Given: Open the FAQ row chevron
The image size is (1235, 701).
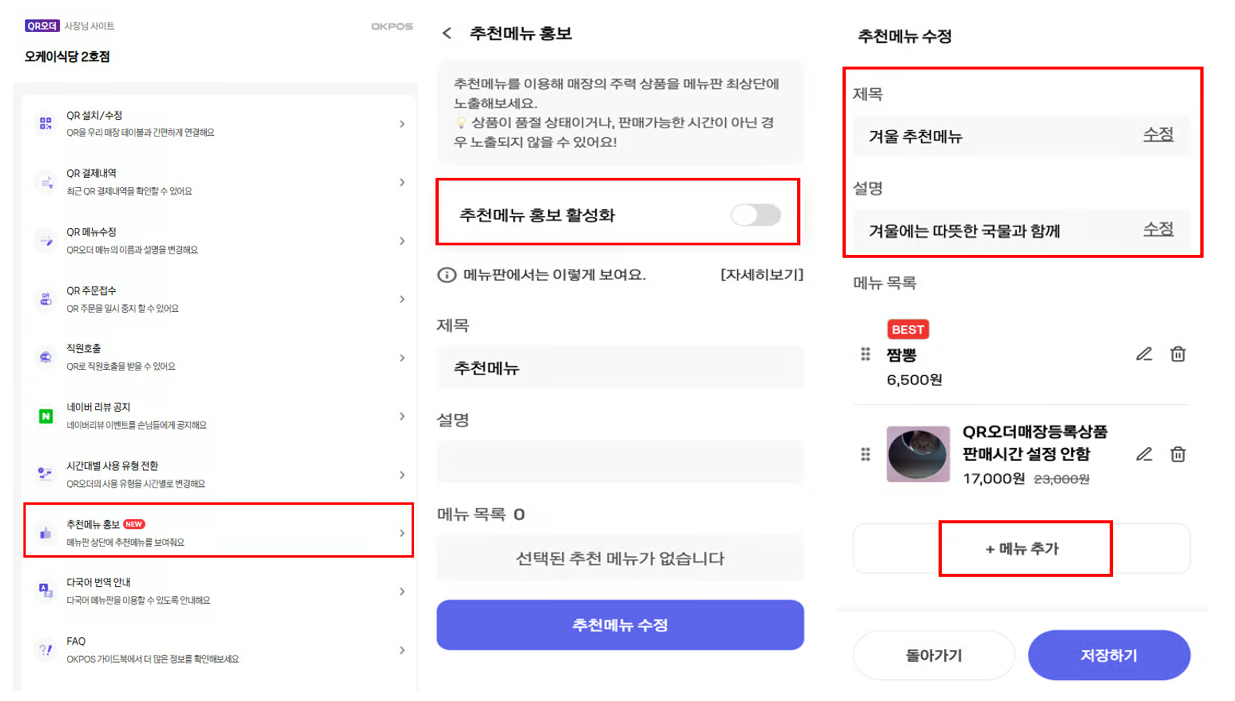Looking at the screenshot, I should 402,650.
